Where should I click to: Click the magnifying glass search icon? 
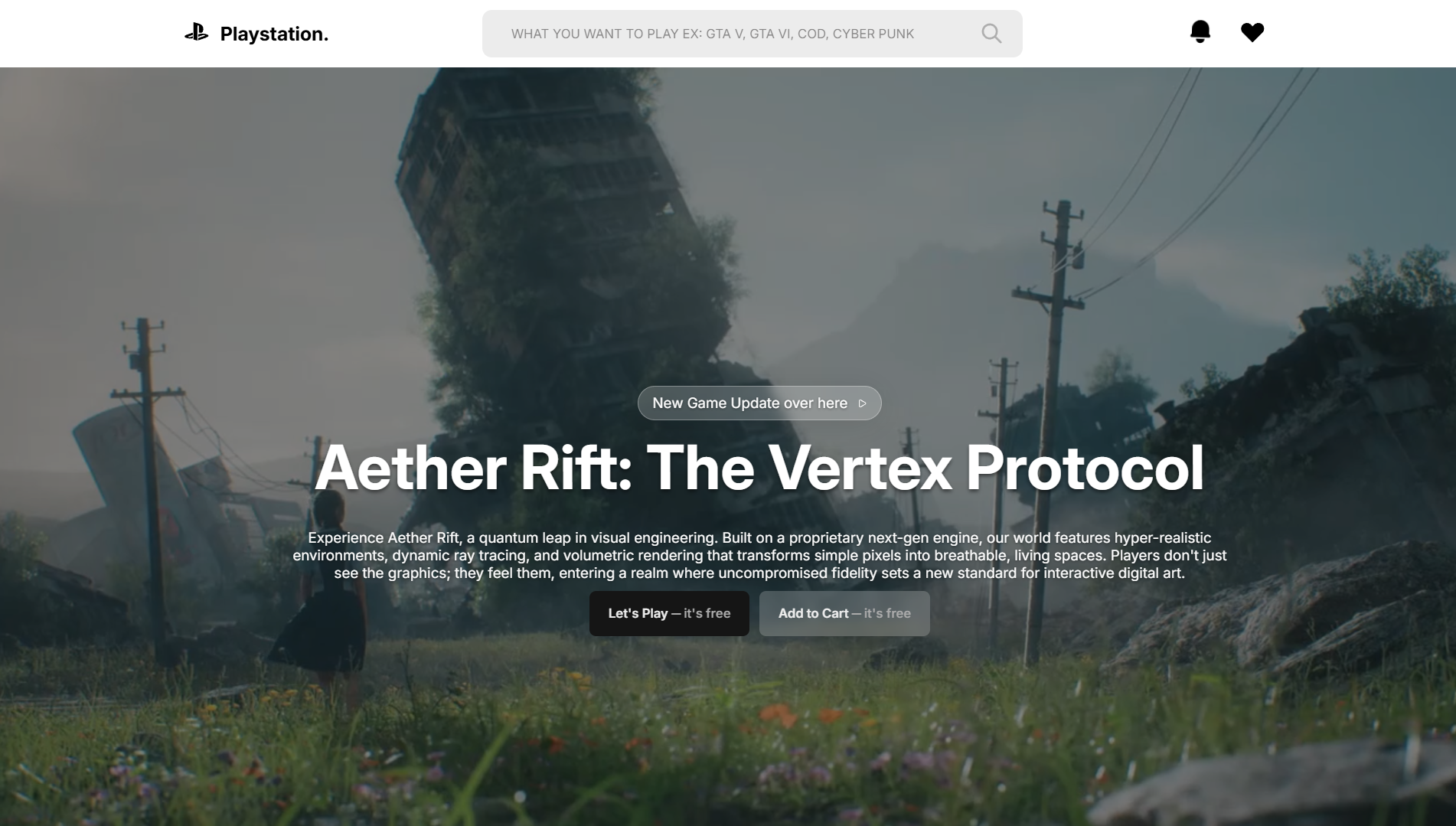(991, 34)
